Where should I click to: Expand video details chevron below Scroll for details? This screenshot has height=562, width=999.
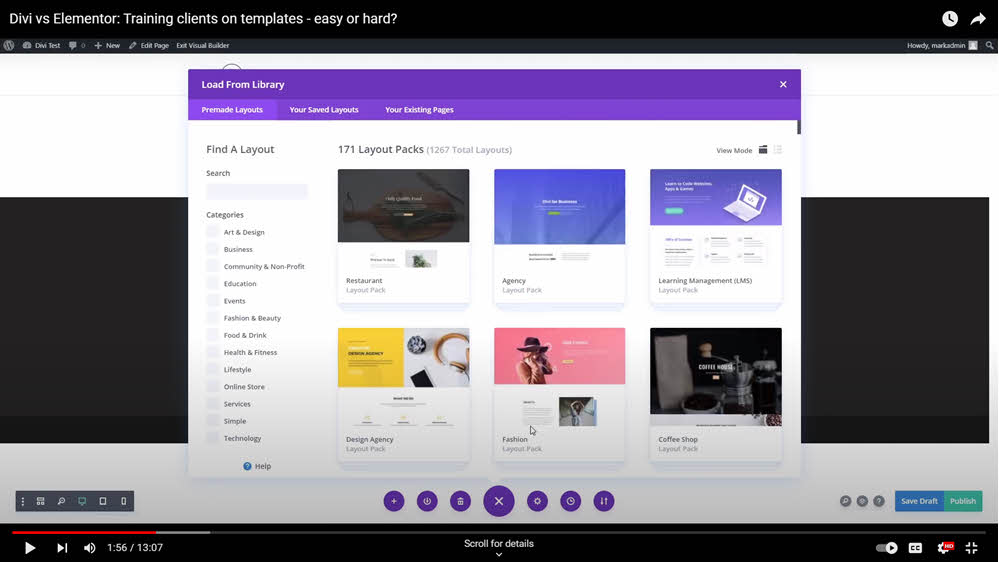[499, 555]
